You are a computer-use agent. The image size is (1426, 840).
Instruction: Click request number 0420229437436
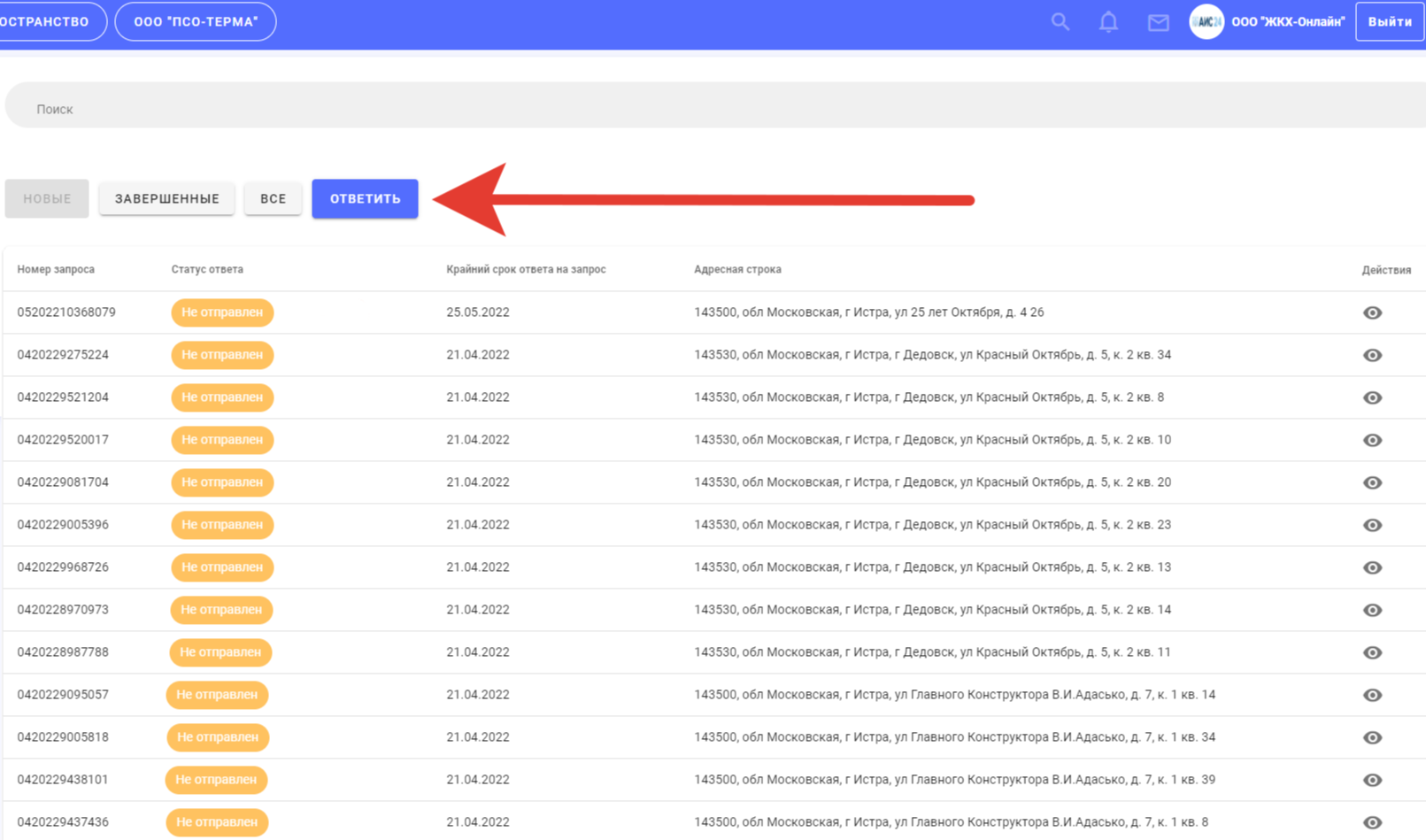point(63,822)
